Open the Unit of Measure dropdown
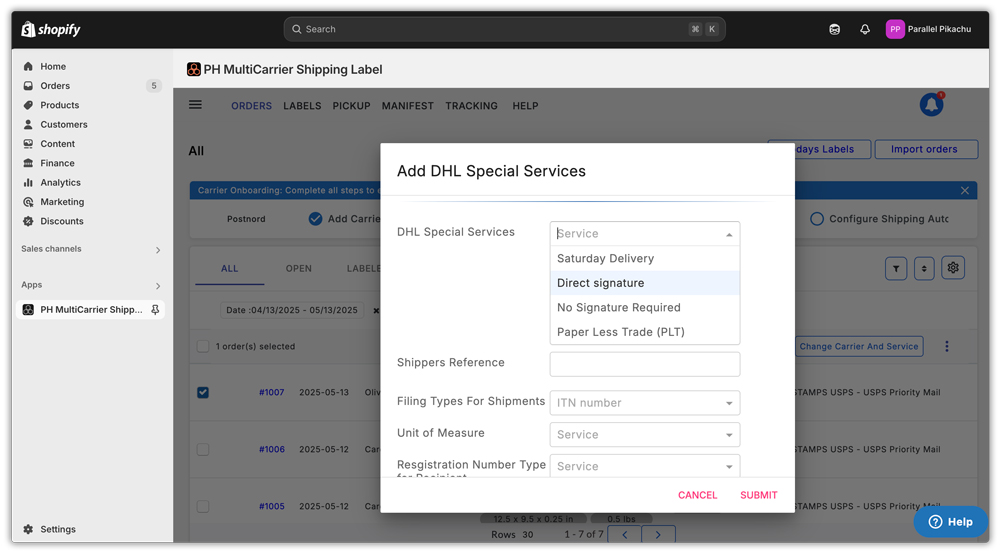The height and width of the screenshot is (554, 1000). pos(645,435)
